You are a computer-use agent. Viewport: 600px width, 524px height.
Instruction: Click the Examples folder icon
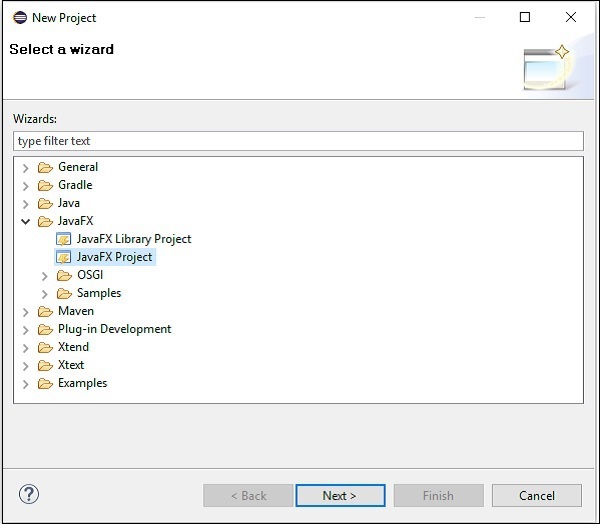(45, 383)
